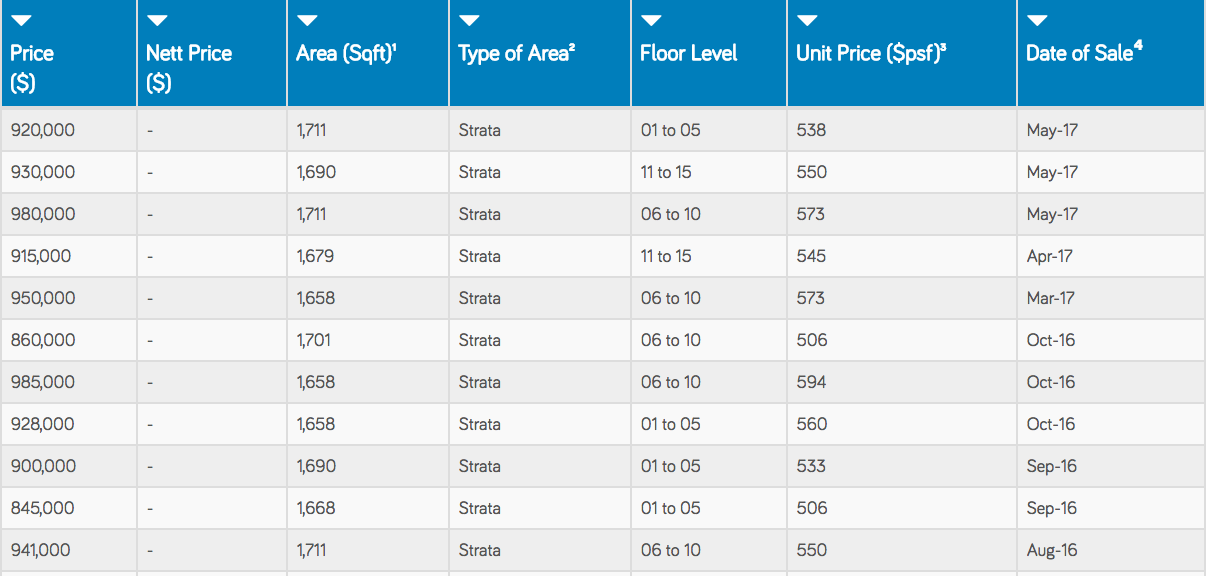This screenshot has height=576, width=1206.
Task: Click the Mar-17 date cell
Action: click(1111, 298)
